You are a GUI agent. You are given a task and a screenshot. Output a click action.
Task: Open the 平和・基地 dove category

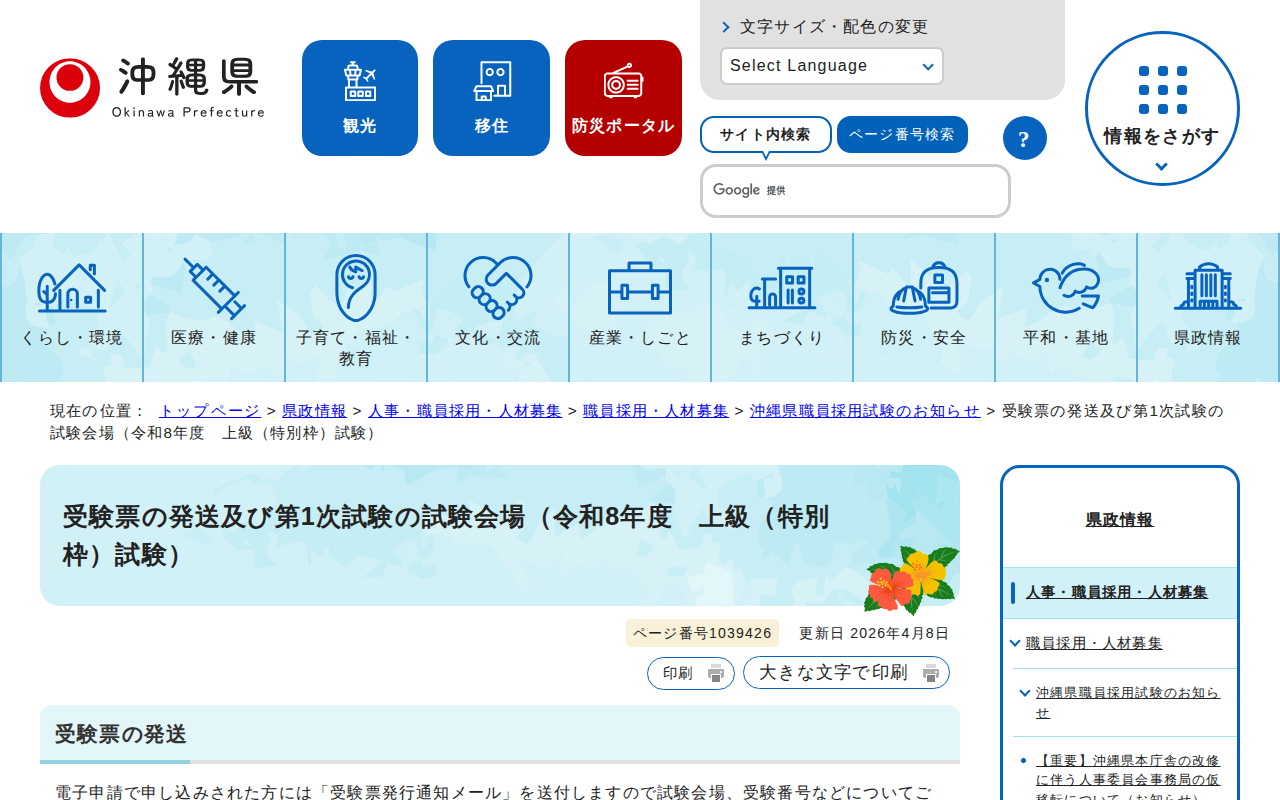(x=1066, y=307)
